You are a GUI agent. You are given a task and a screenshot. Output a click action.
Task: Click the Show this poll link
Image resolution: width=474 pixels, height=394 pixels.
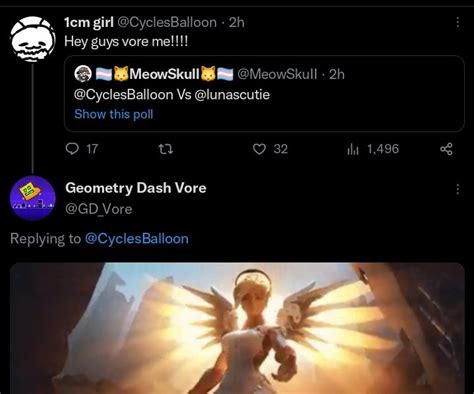click(114, 114)
